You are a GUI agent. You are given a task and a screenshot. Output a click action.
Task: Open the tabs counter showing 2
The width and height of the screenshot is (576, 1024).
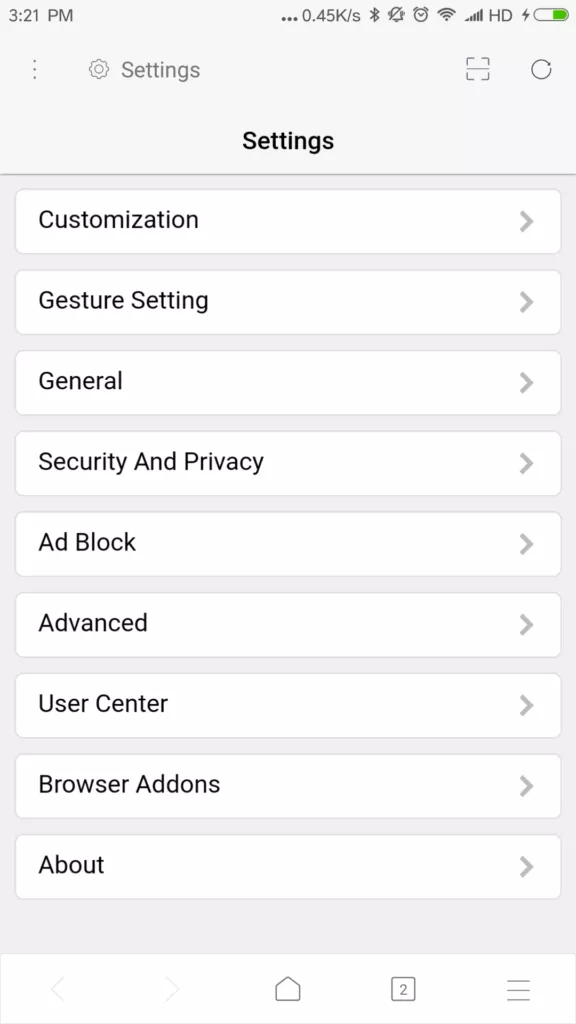(403, 989)
